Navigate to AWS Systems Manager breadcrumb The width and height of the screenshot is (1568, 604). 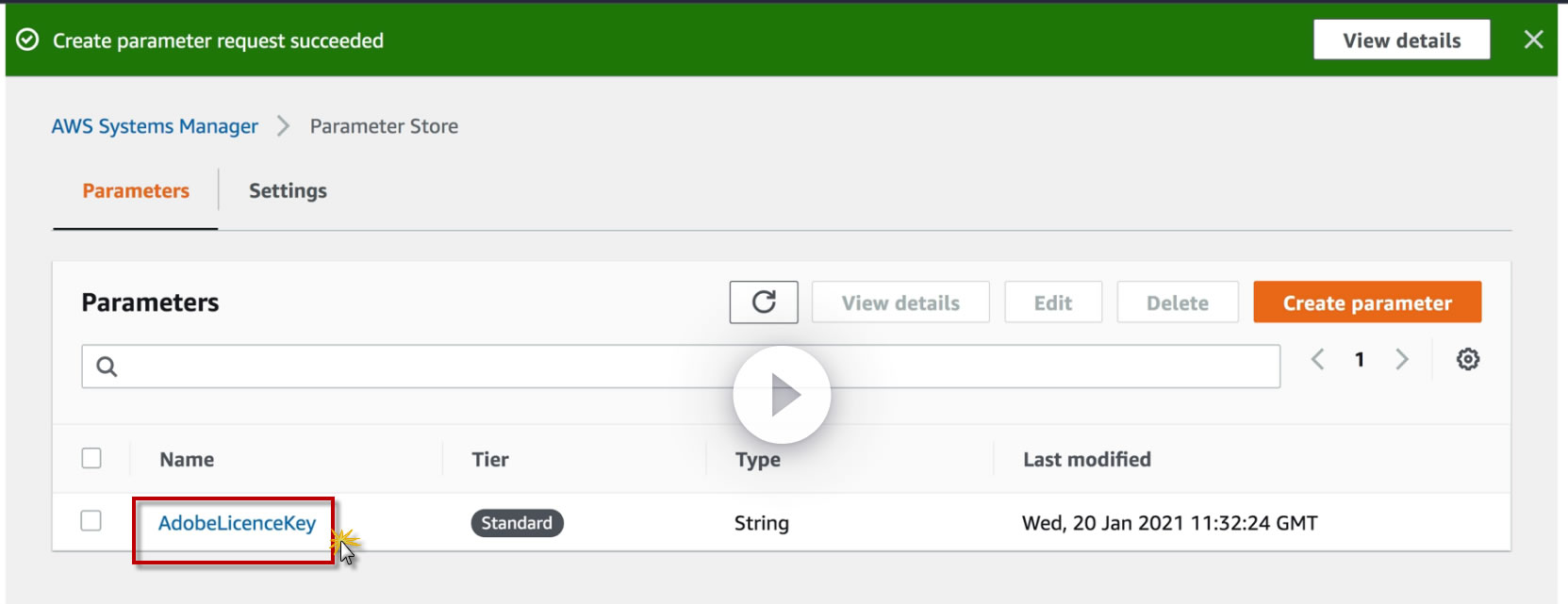coord(155,126)
